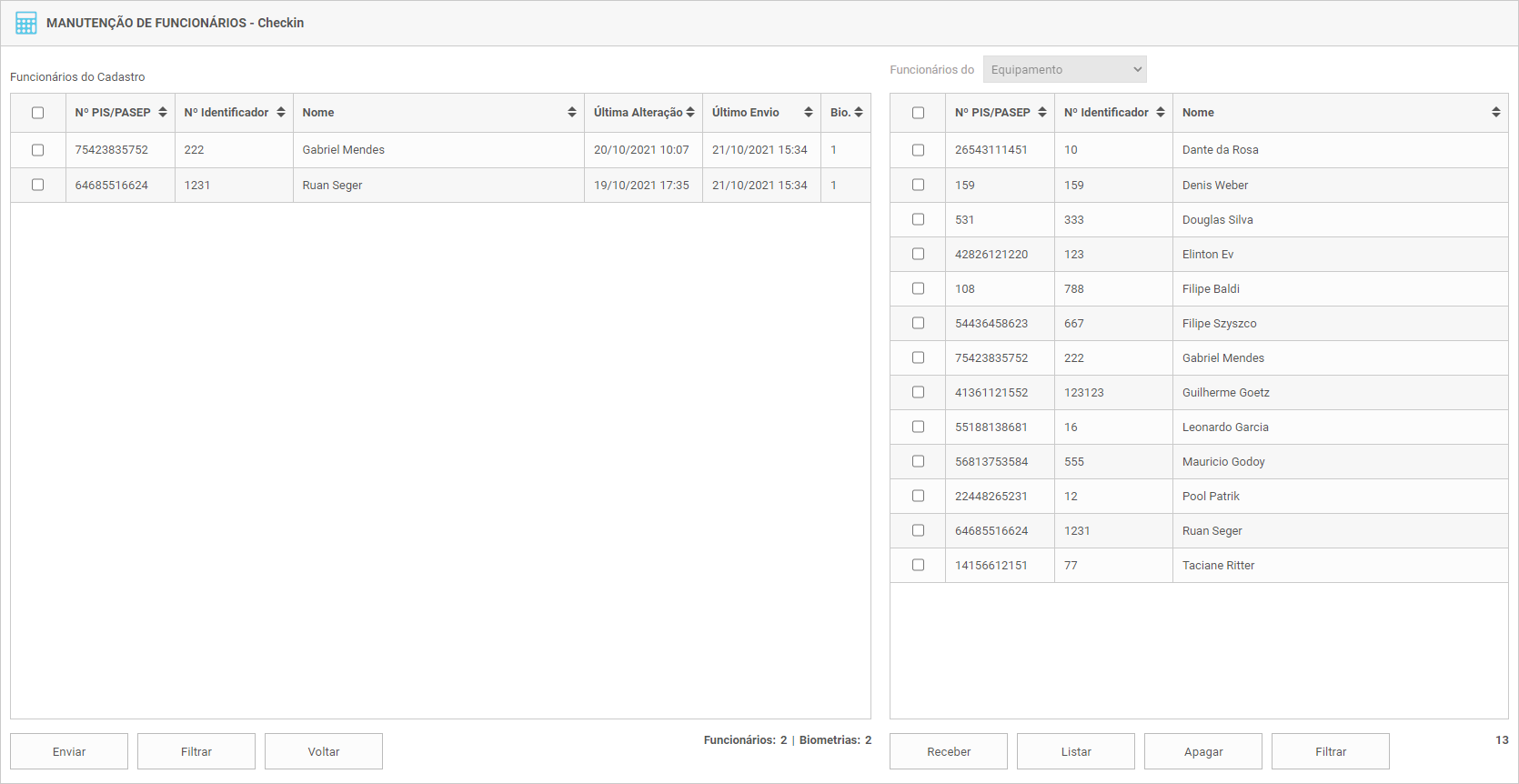Sort by Último Envio column arrows
Viewport: 1519px width, 784px height.
809,112
